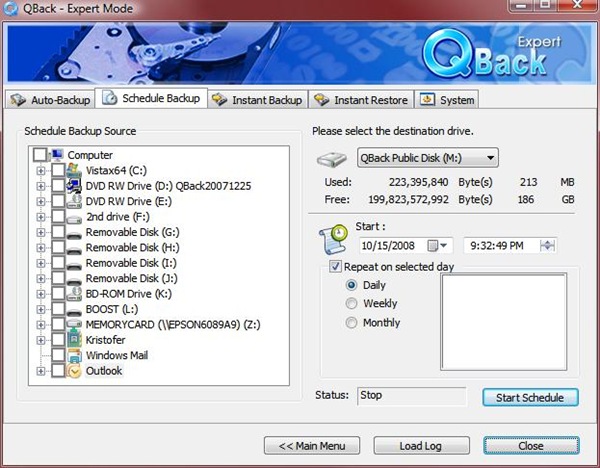Select the Weekly radio button
The height and width of the screenshot is (468, 600).
(x=350, y=304)
